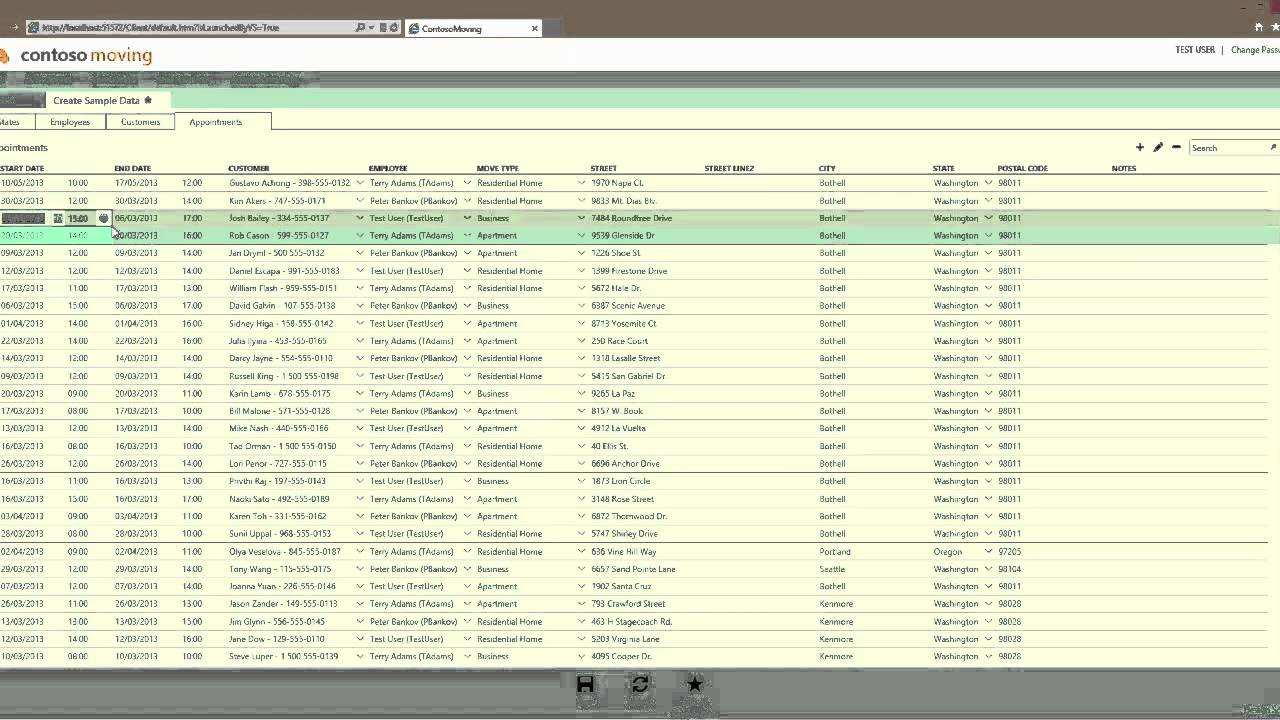Open employee dropdown in David Galvin row

tap(467, 305)
